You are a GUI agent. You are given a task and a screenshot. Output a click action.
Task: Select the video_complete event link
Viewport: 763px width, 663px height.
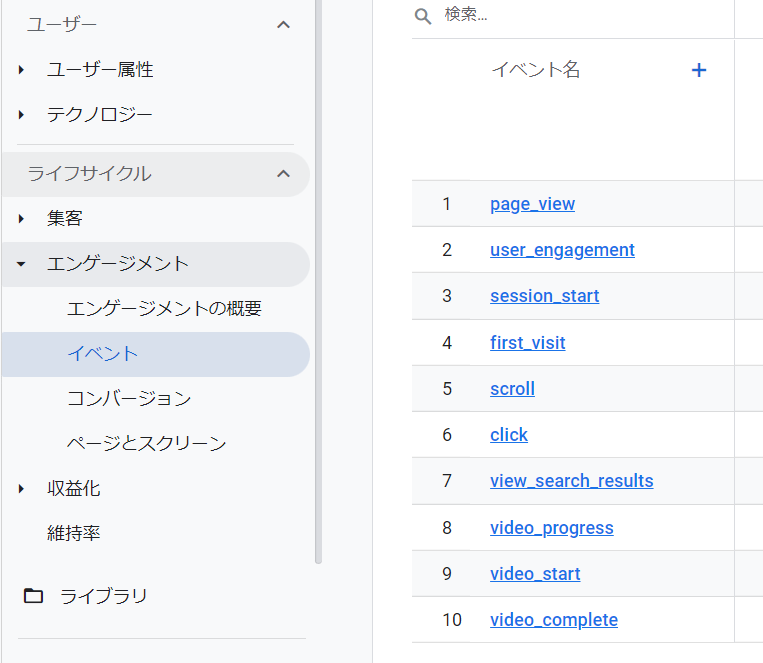pos(553,620)
